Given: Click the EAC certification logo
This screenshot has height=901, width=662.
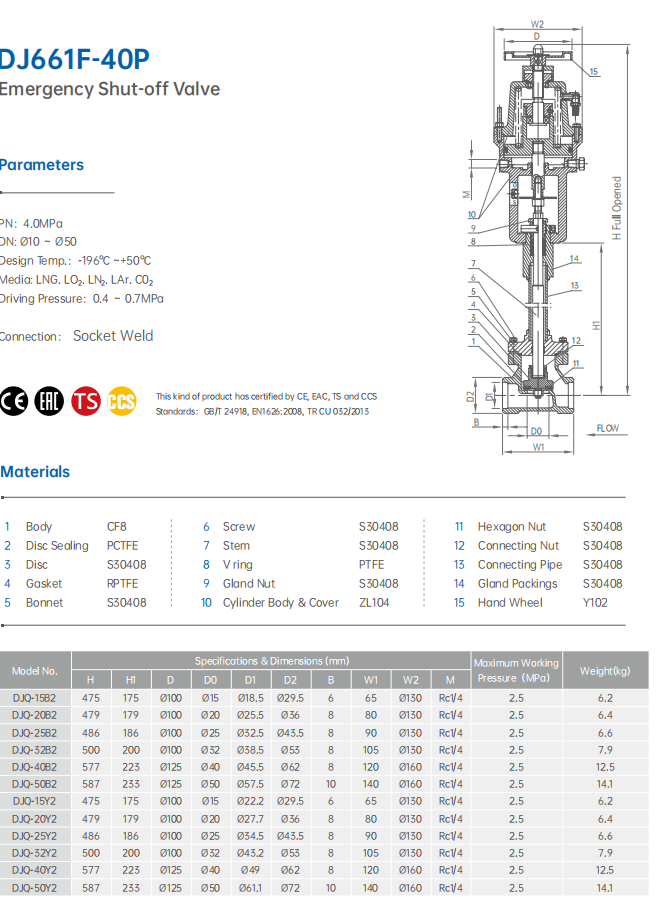Looking at the screenshot, I should point(49,401).
